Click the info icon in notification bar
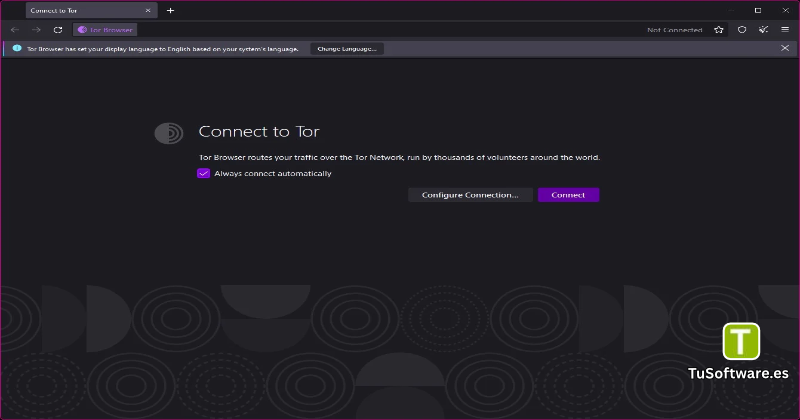Screen dimensions: 800x420 tap(17, 48)
